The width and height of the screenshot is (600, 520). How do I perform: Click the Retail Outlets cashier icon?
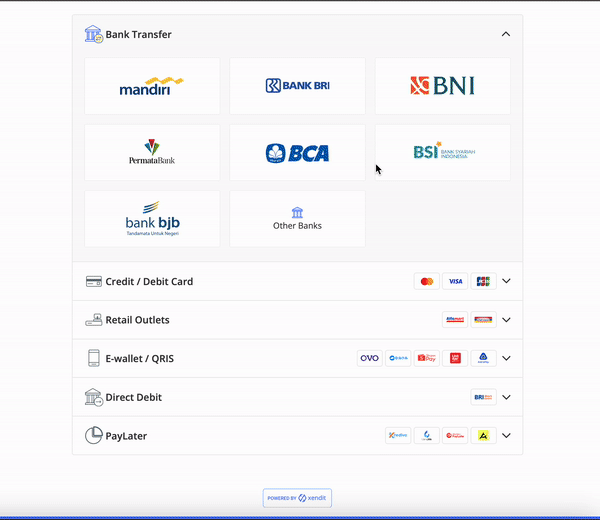pos(94,320)
